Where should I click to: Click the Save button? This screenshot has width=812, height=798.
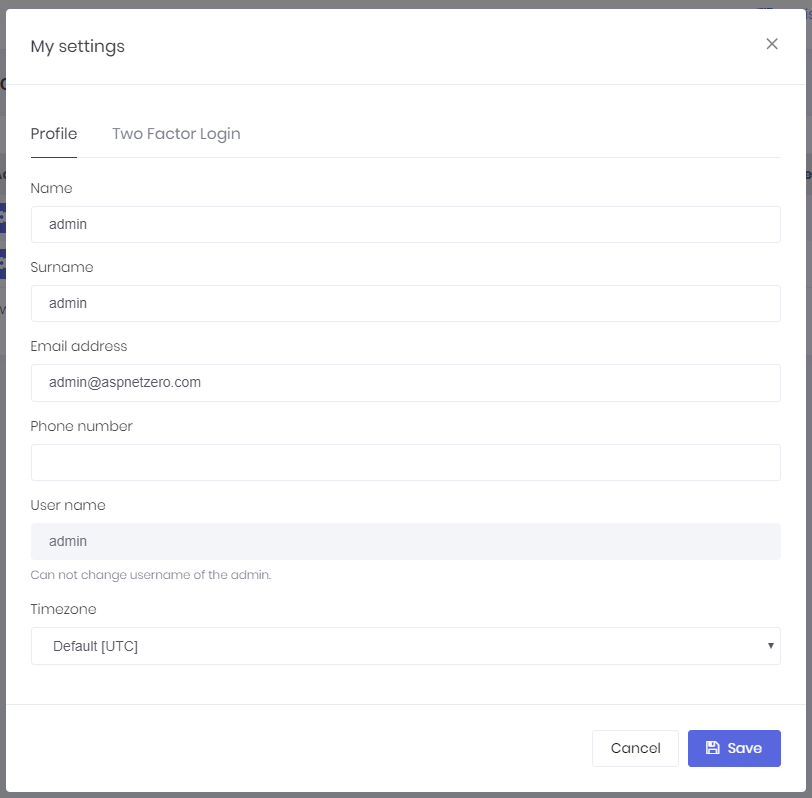[x=734, y=748]
